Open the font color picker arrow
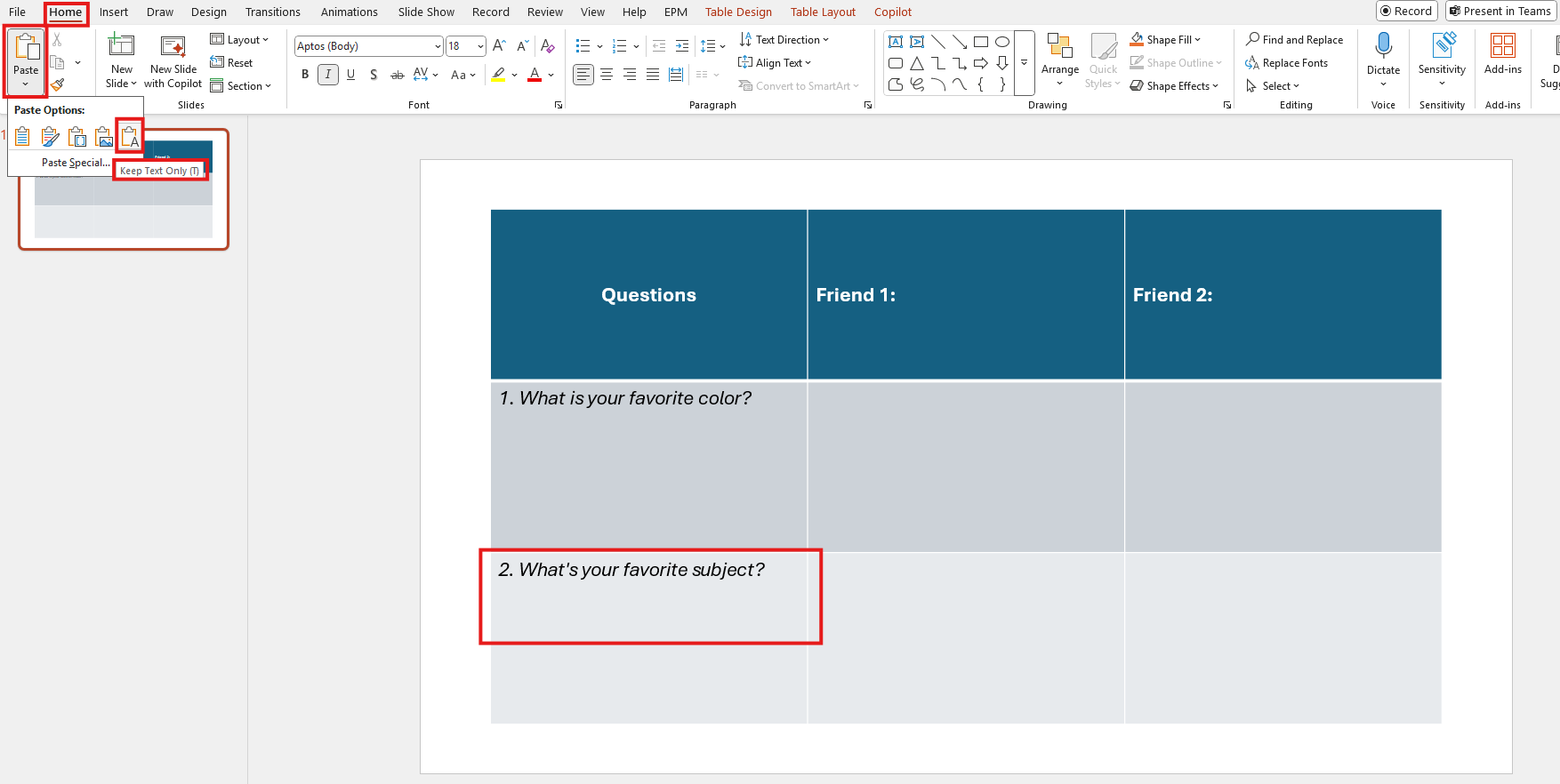The height and width of the screenshot is (784, 1560). click(551, 75)
